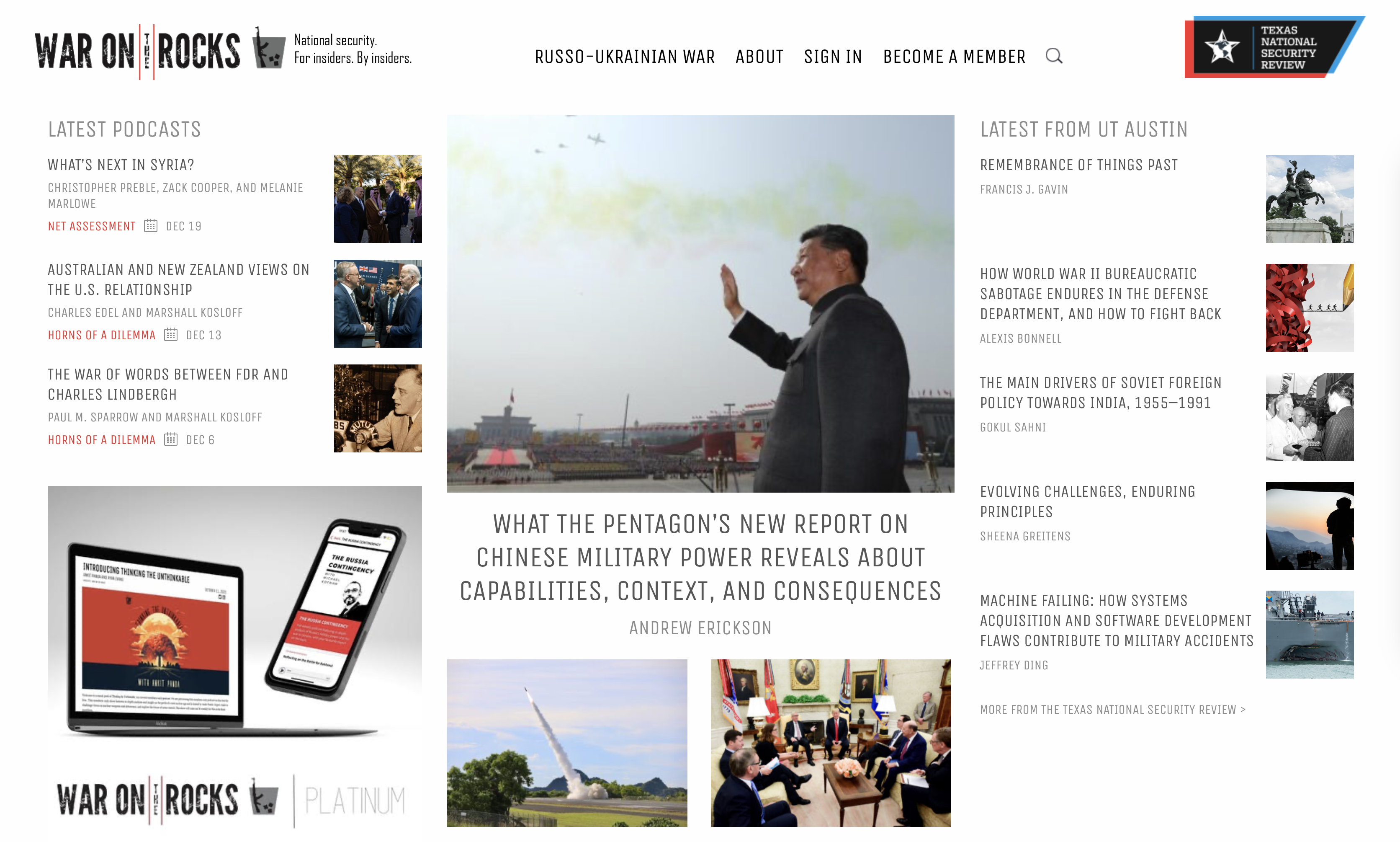Click the FDR microphone podcast thumbnail
The width and height of the screenshot is (1400, 842).
(378, 408)
